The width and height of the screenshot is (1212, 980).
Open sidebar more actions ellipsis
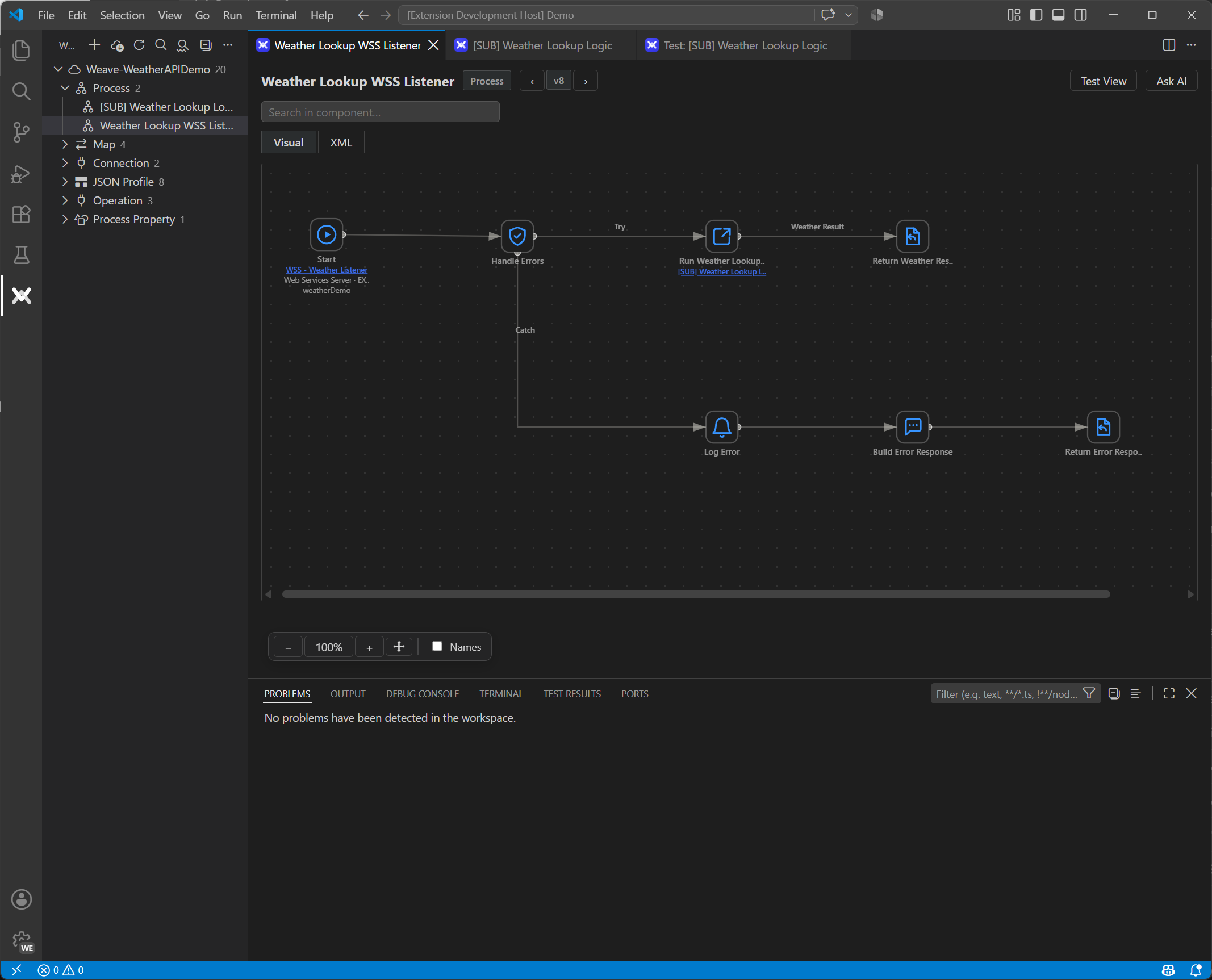(228, 45)
